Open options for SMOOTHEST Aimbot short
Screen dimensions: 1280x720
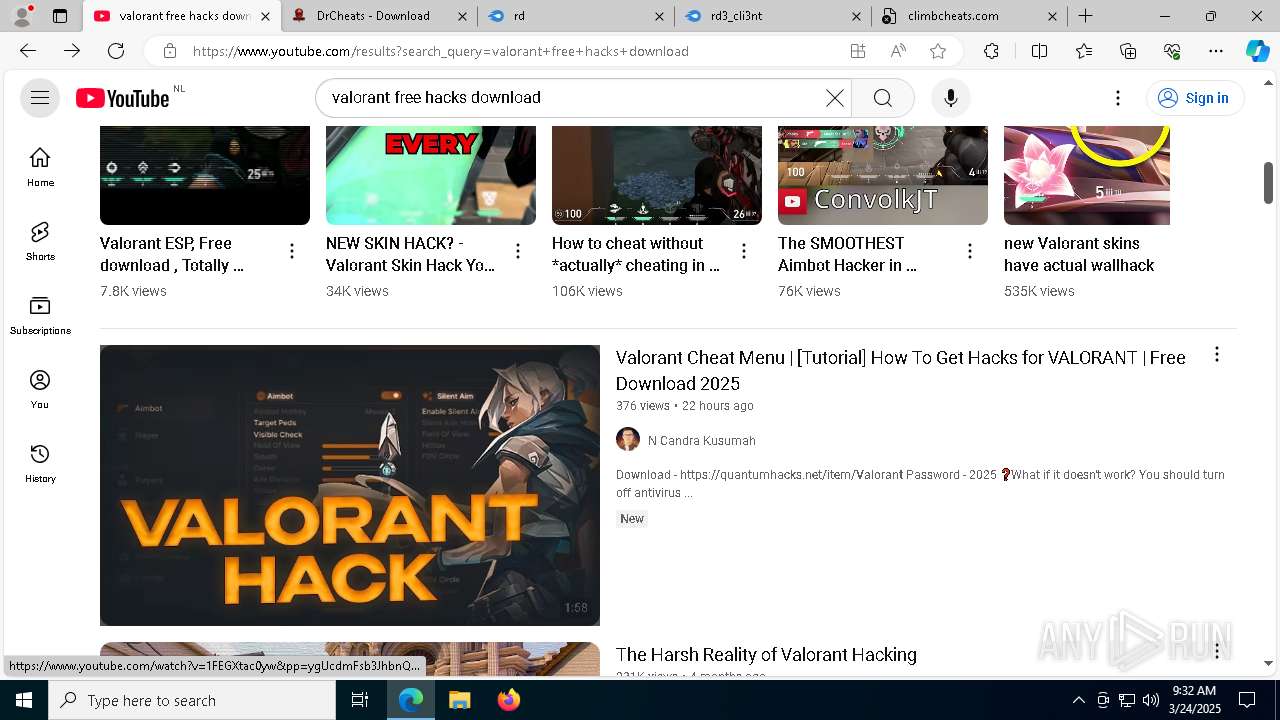click(970, 251)
